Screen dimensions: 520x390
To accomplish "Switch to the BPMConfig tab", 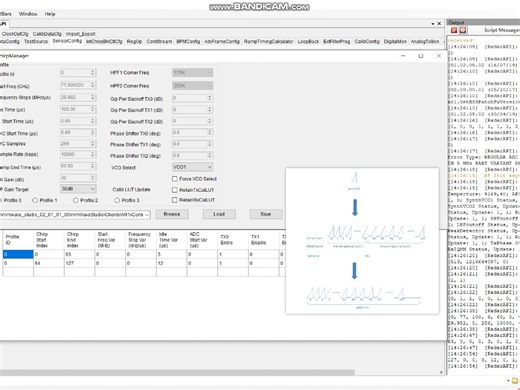I will tap(188, 42).
